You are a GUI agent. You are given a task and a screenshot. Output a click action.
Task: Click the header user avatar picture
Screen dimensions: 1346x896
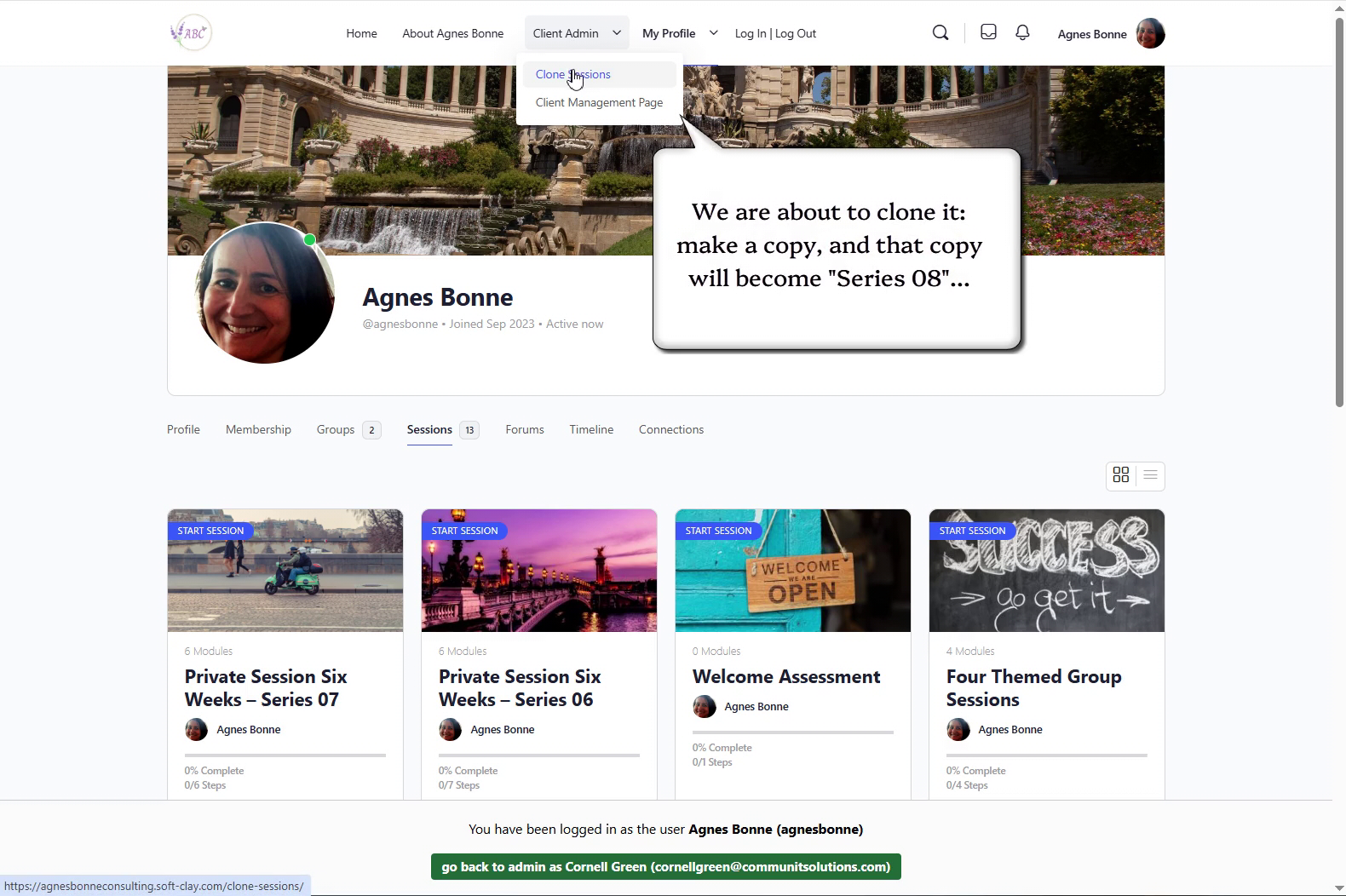(x=1150, y=34)
